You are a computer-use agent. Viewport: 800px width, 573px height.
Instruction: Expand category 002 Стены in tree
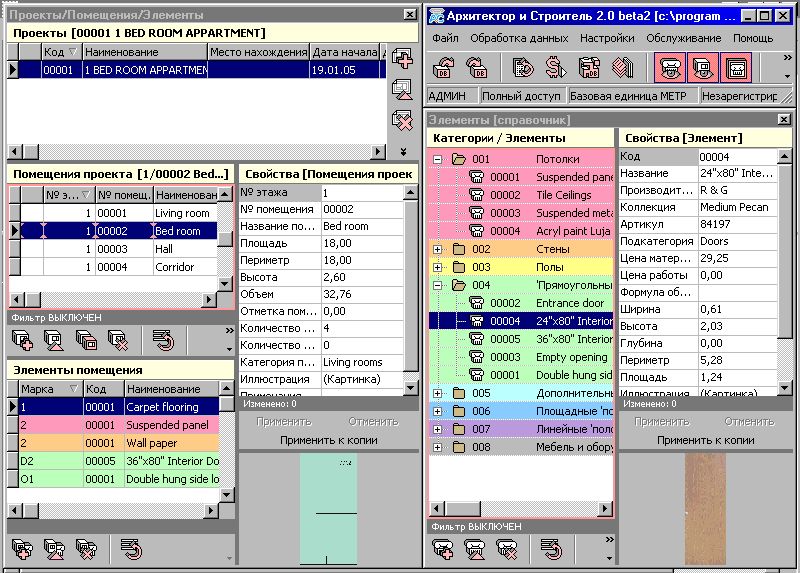coord(437,249)
